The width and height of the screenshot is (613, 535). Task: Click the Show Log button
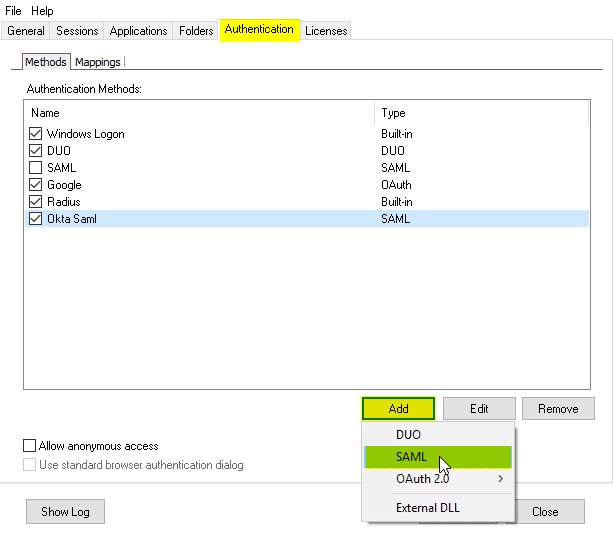tap(65, 512)
